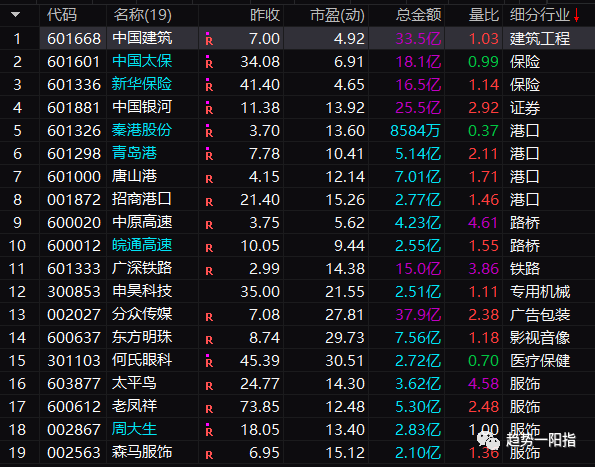Select stock name 森马服饰
The image size is (595, 467).
click(x=142, y=452)
